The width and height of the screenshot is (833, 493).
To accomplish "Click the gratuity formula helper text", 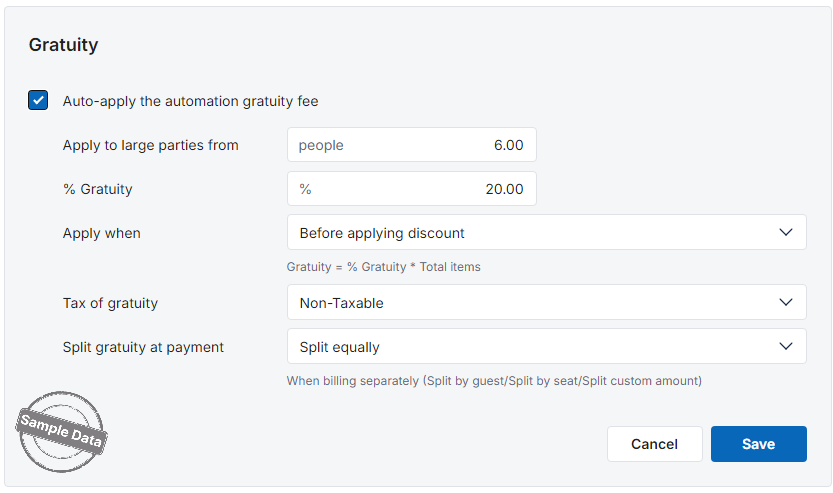I will click(383, 267).
